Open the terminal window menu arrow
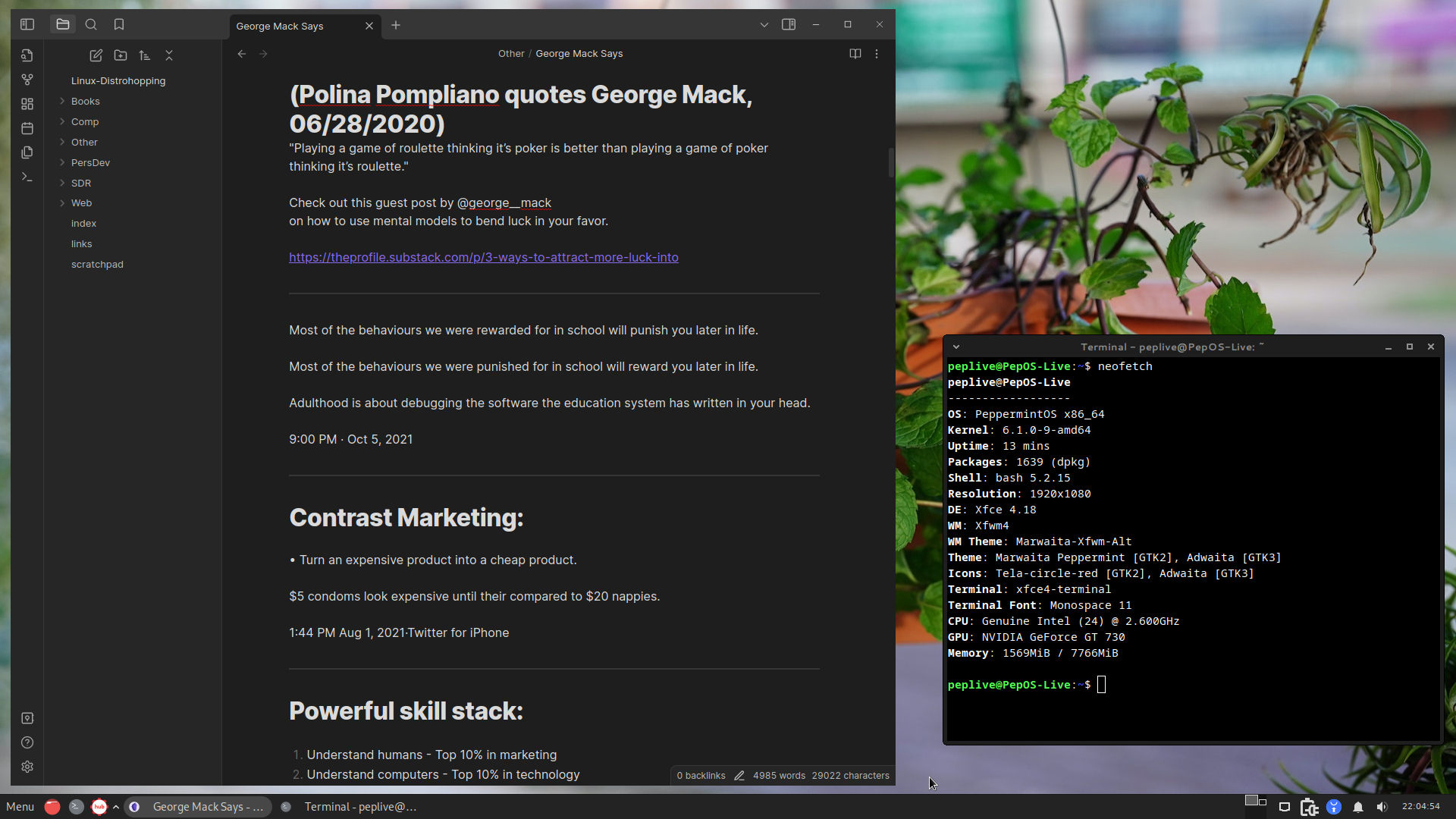 click(956, 347)
